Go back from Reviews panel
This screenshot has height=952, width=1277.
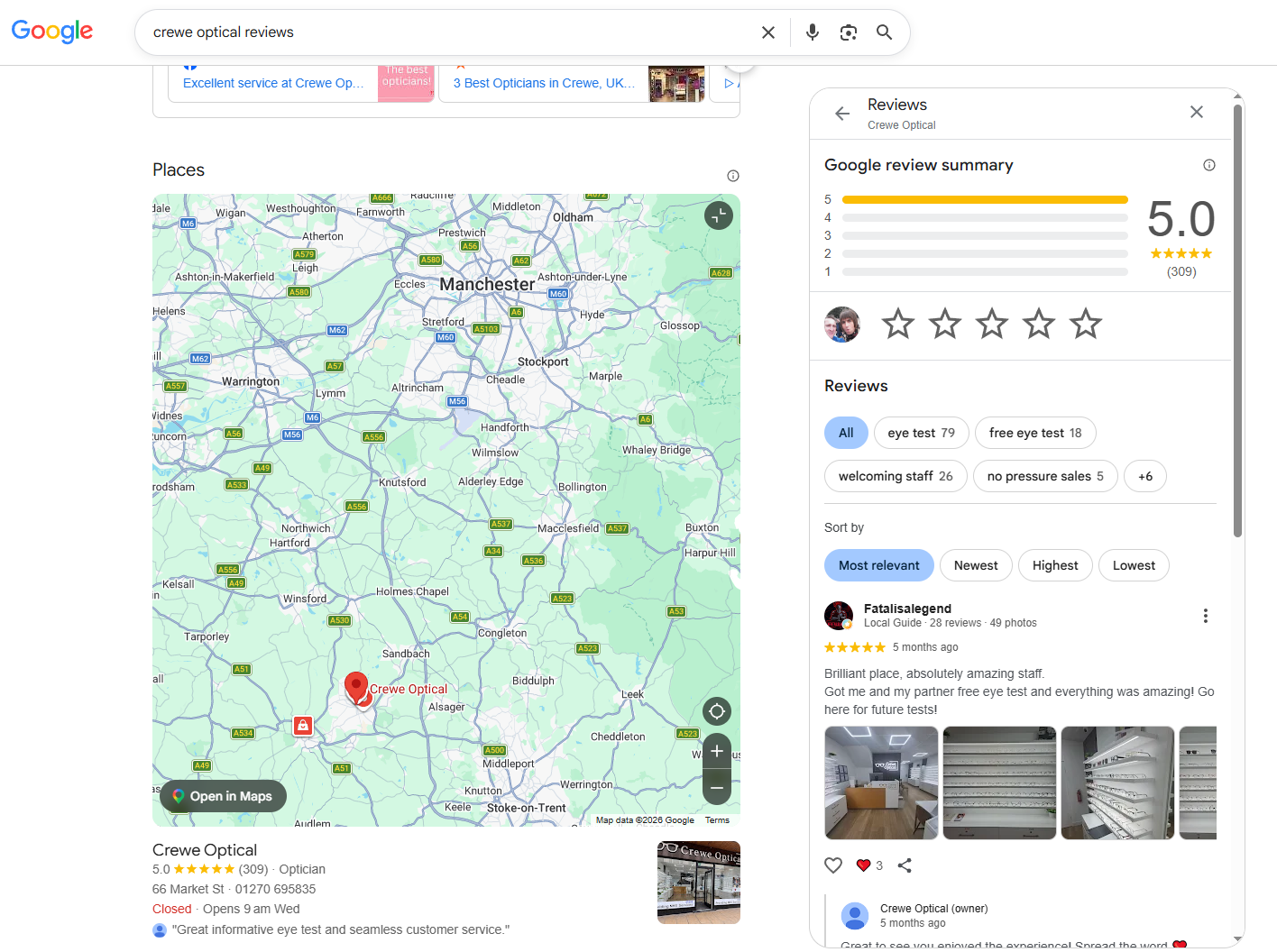click(x=842, y=114)
